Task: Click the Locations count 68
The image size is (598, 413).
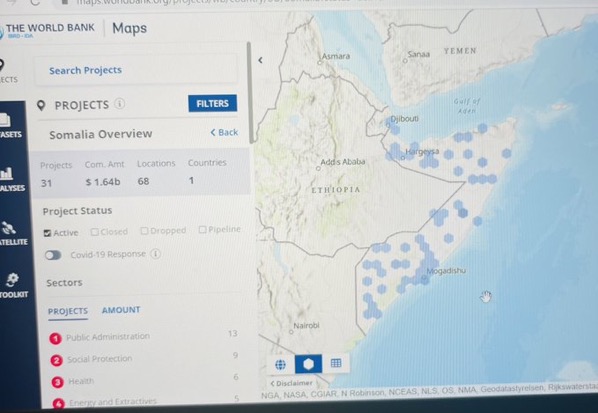Action: pos(143,181)
